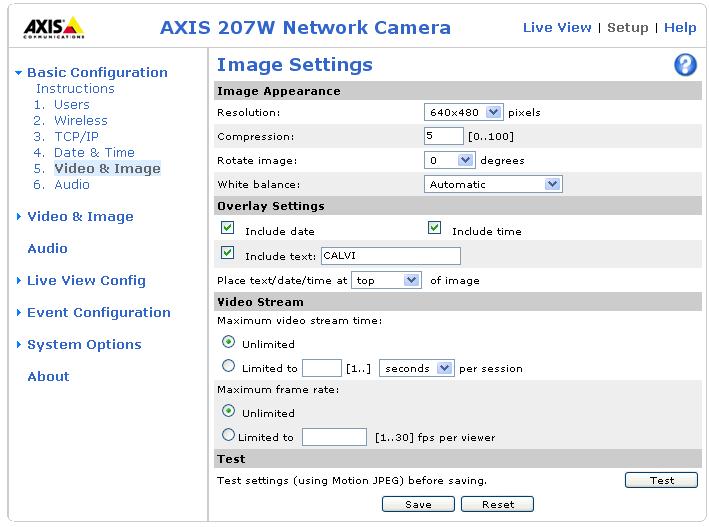Toggle the Include time checkbox
This screenshot has width=709, height=527.
click(x=435, y=228)
